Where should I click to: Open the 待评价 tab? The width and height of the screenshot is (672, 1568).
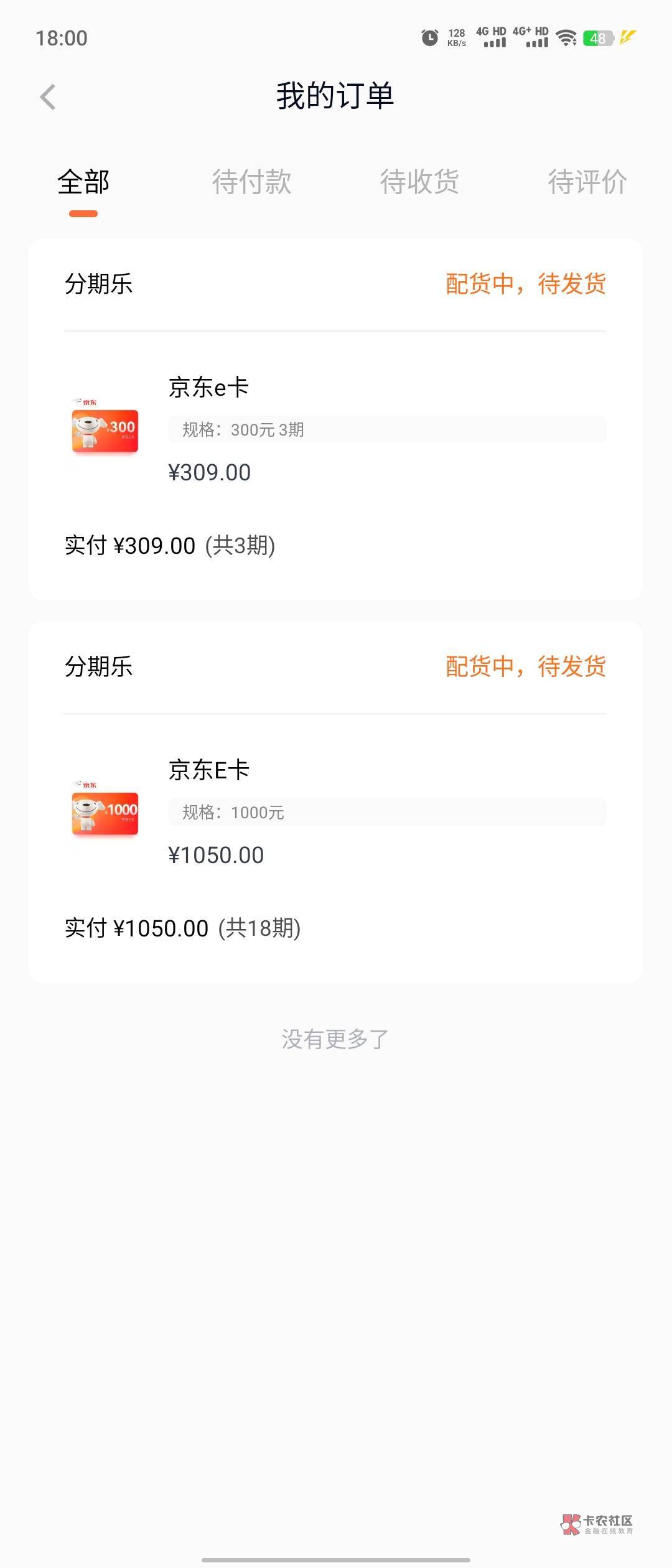coord(587,182)
